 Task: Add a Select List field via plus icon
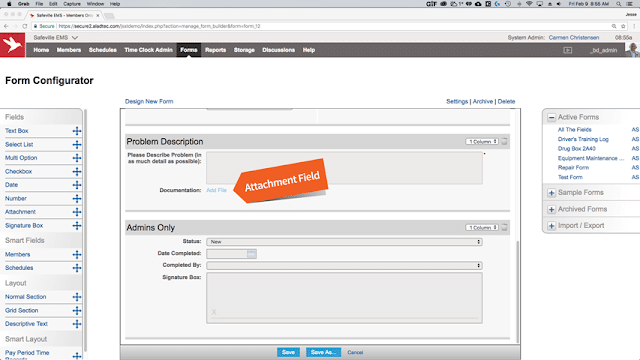coord(77,144)
